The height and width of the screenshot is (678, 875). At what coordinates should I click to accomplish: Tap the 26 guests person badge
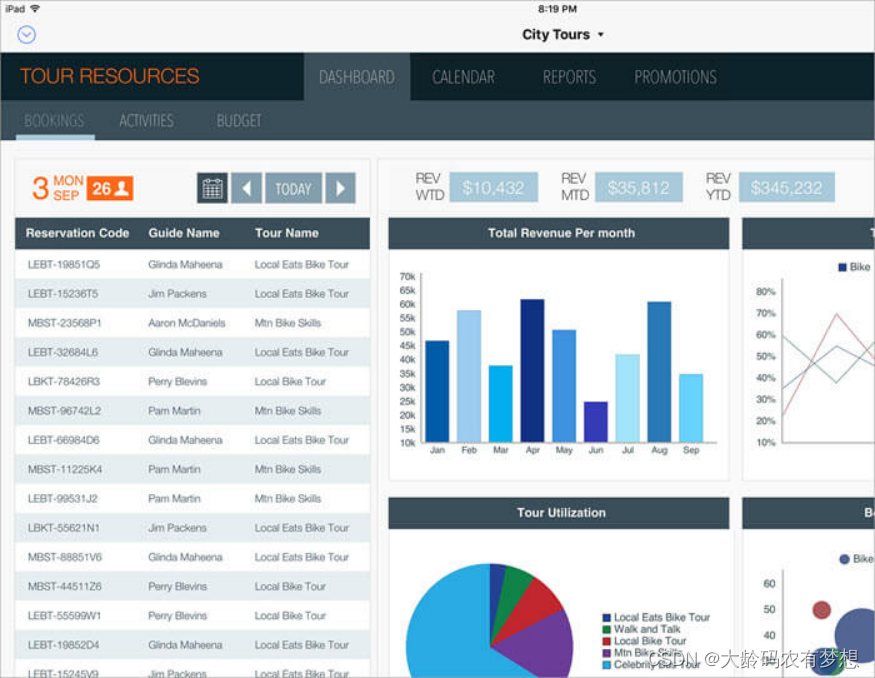click(110, 189)
